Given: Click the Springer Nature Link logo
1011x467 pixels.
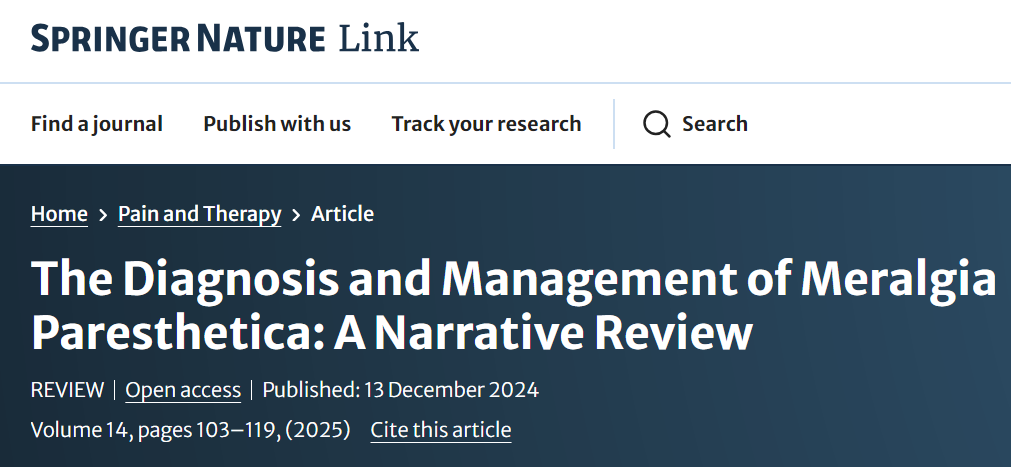Looking at the screenshot, I should coord(224,39).
